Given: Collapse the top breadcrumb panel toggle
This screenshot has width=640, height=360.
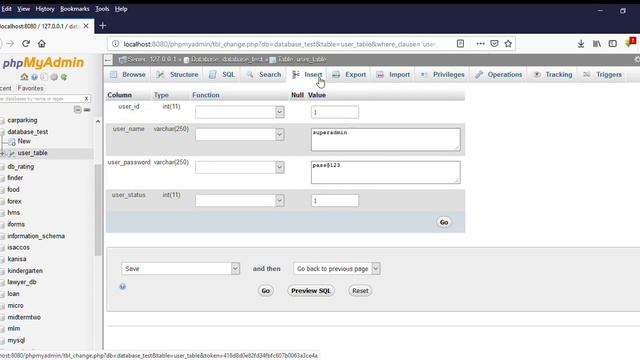Looking at the screenshot, I should (x=108, y=60).
